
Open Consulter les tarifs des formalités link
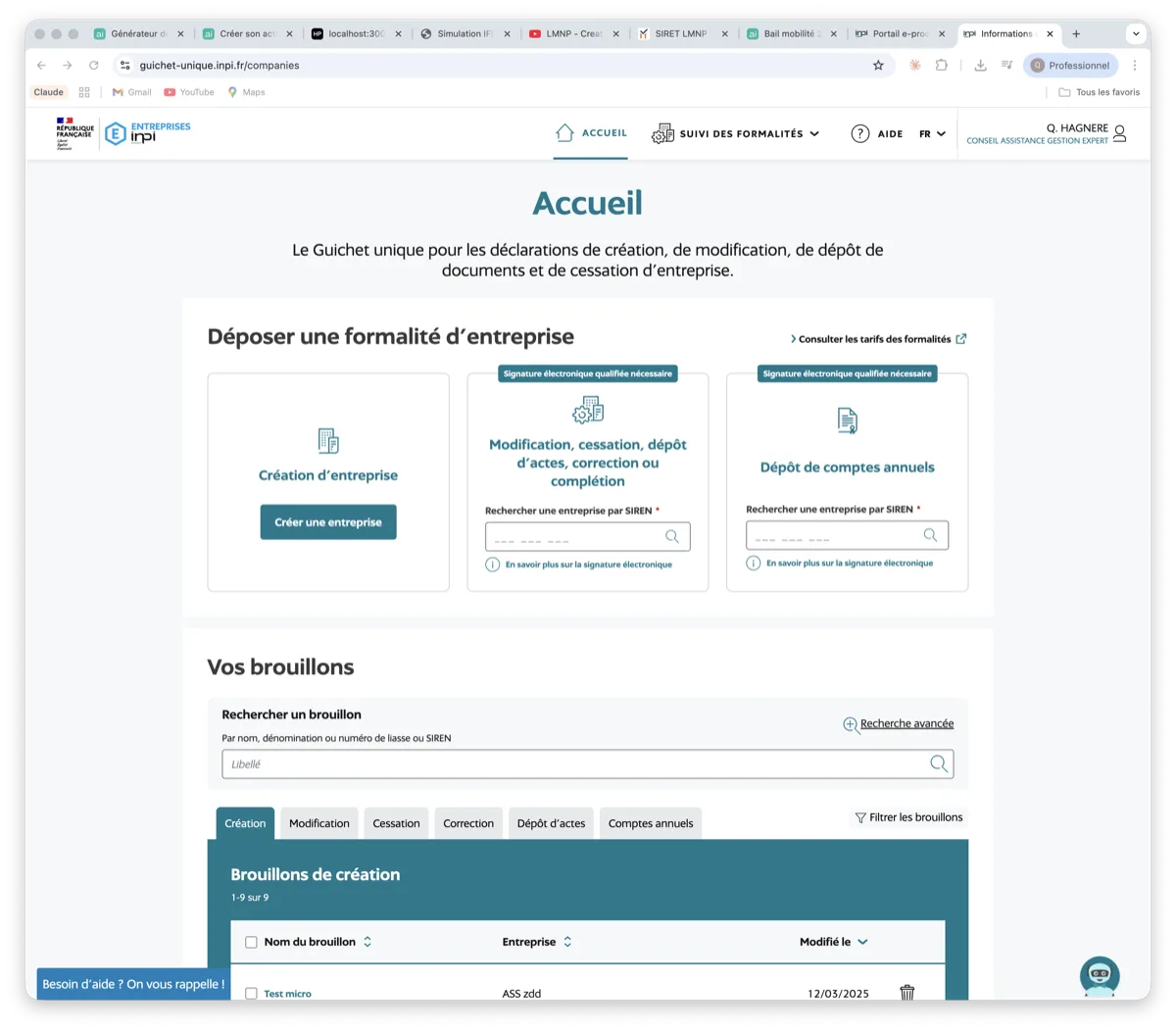tap(875, 338)
